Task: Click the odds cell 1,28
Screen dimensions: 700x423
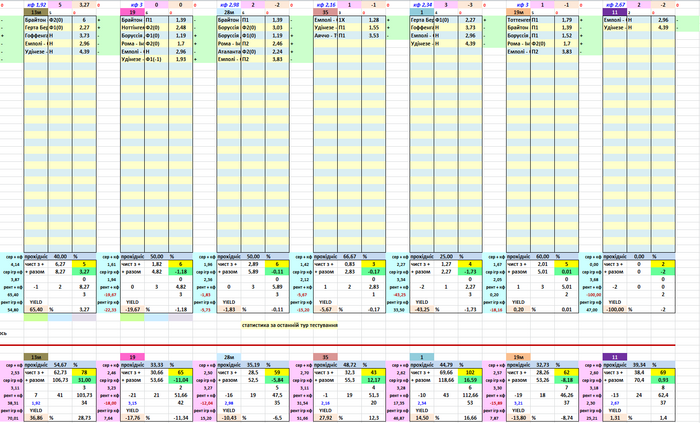Action: pyautogui.click(x=374, y=20)
